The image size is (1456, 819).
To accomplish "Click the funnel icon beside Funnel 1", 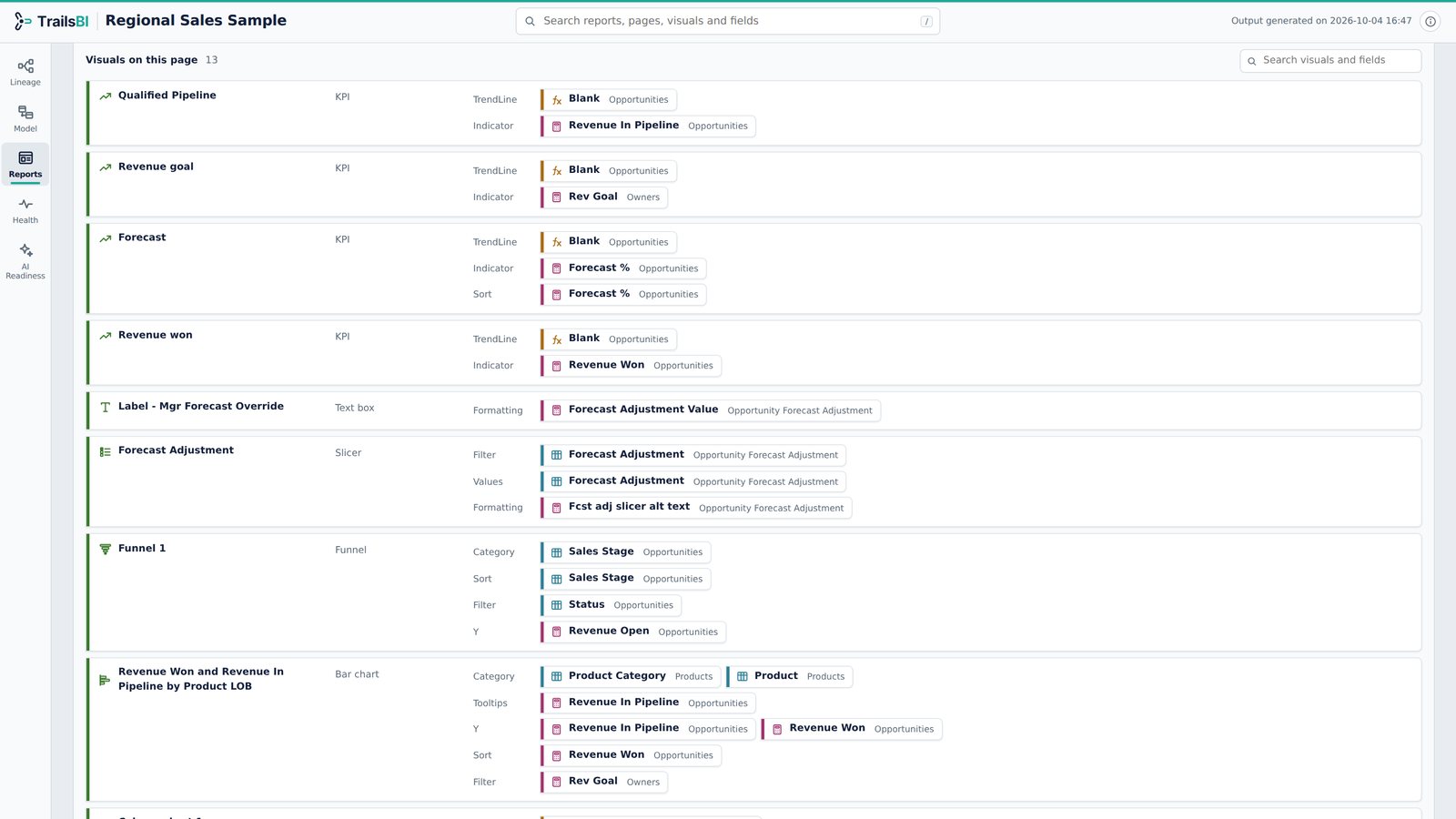I will pyautogui.click(x=106, y=549).
